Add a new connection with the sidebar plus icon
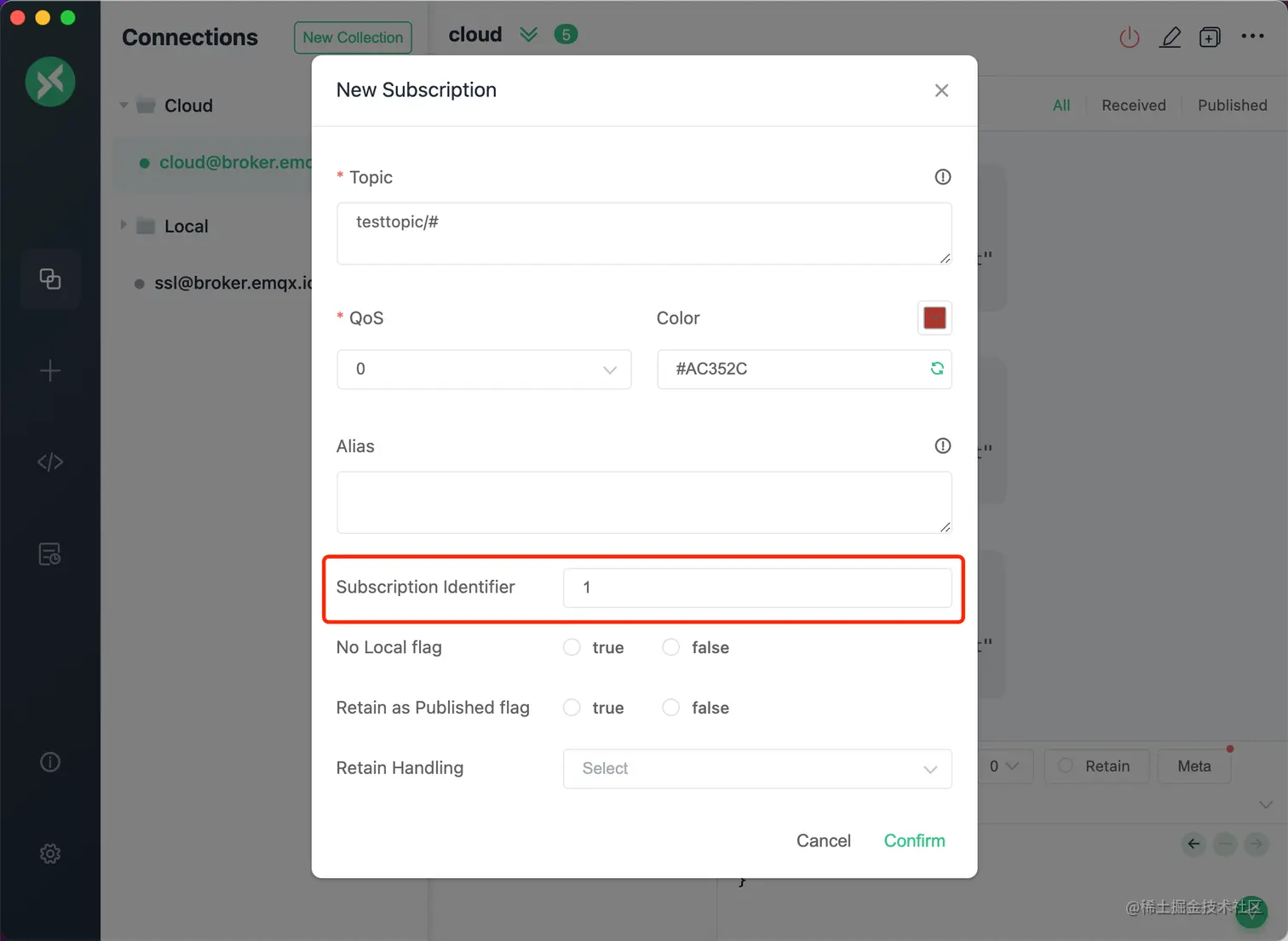Image resolution: width=1288 pixels, height=941 pixels. [x=49, y=370]
